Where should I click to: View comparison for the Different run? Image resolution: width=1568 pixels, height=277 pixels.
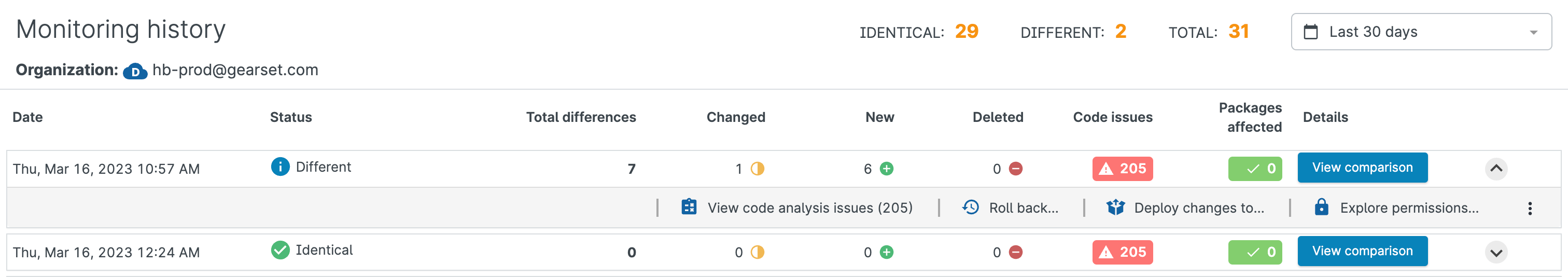[1362, 168]
